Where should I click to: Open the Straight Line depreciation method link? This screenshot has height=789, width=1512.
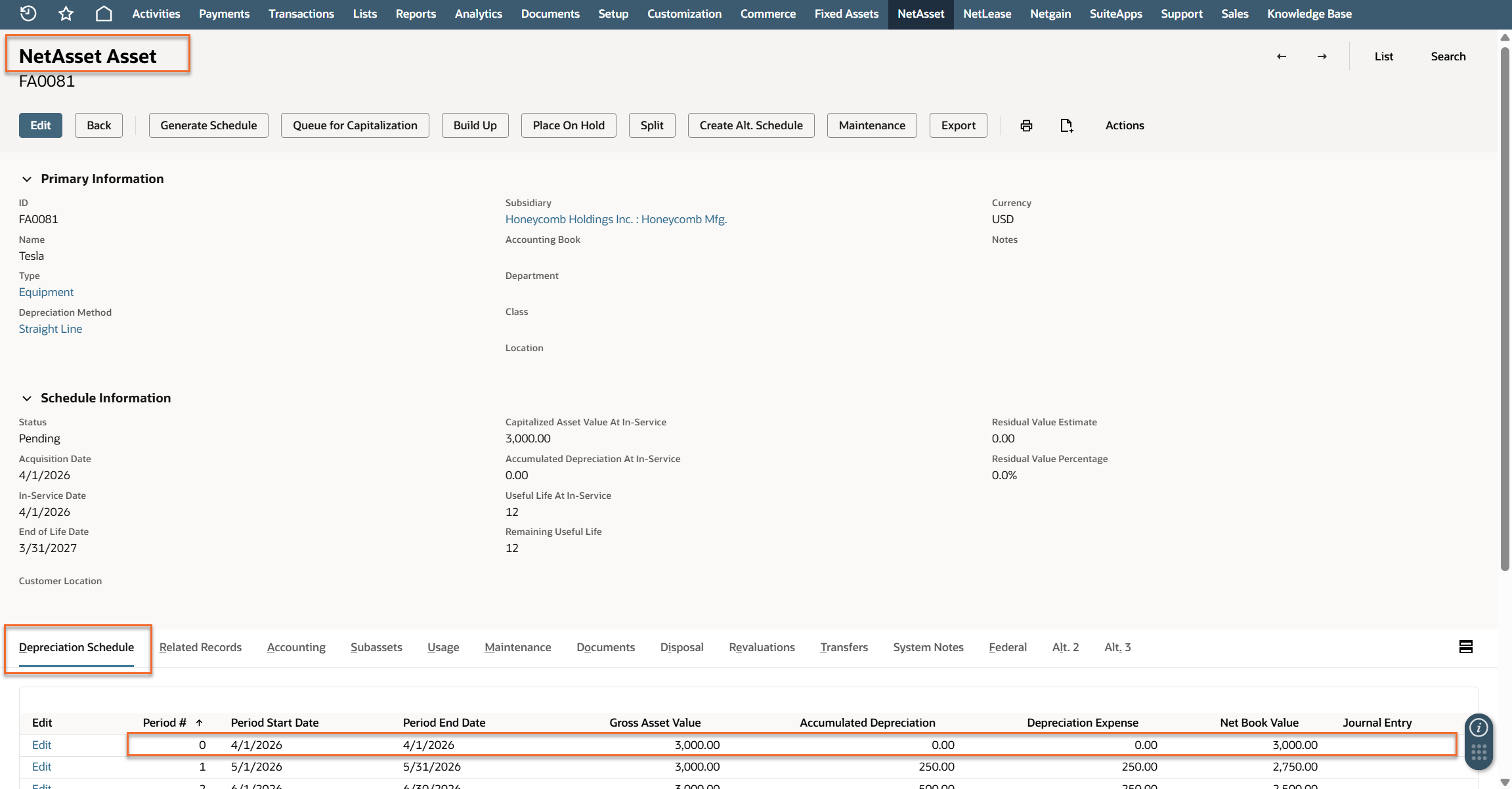tap(51, 329)
